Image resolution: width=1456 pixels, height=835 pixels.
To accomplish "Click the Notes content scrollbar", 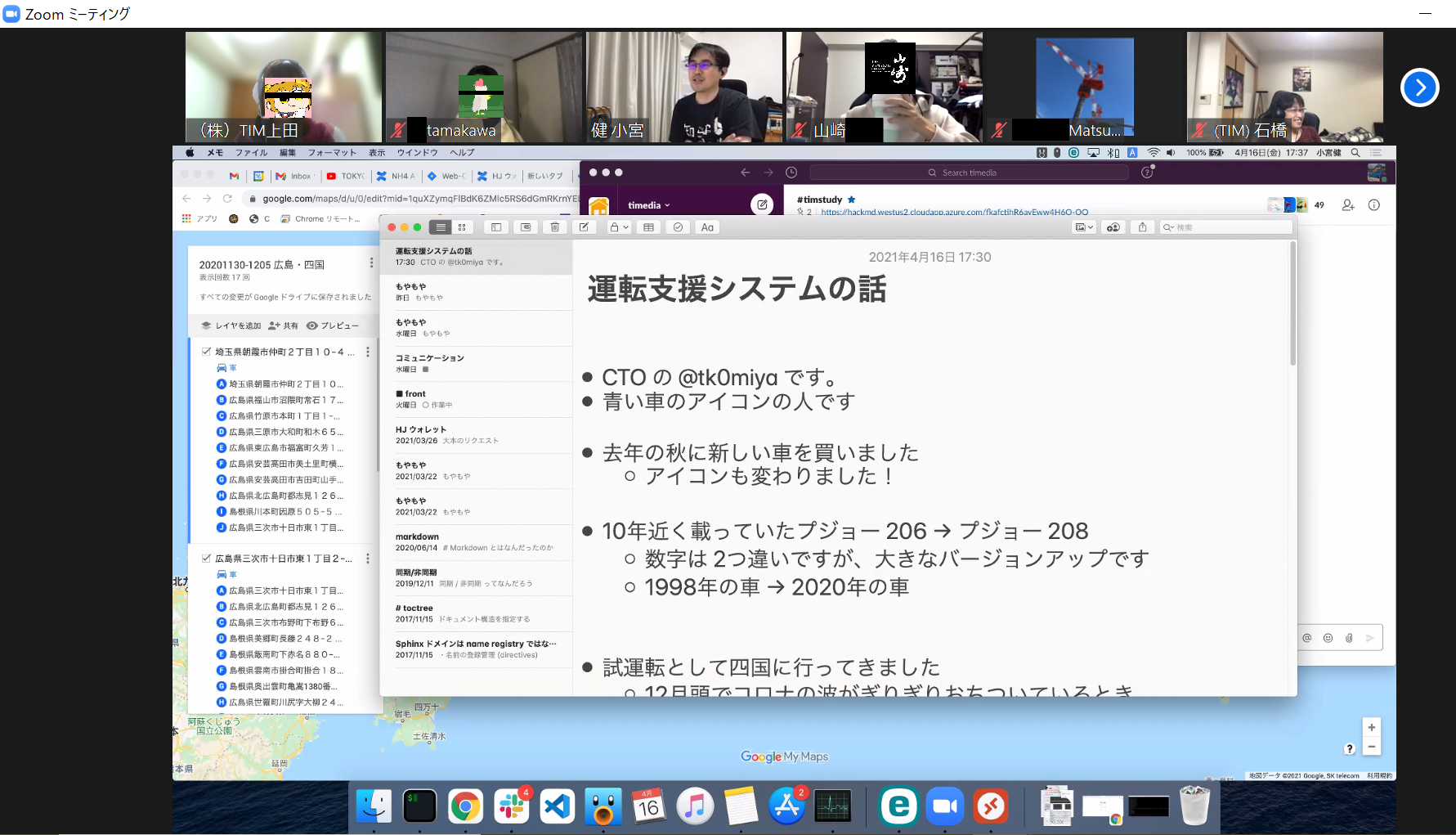I will point(1292,303).
